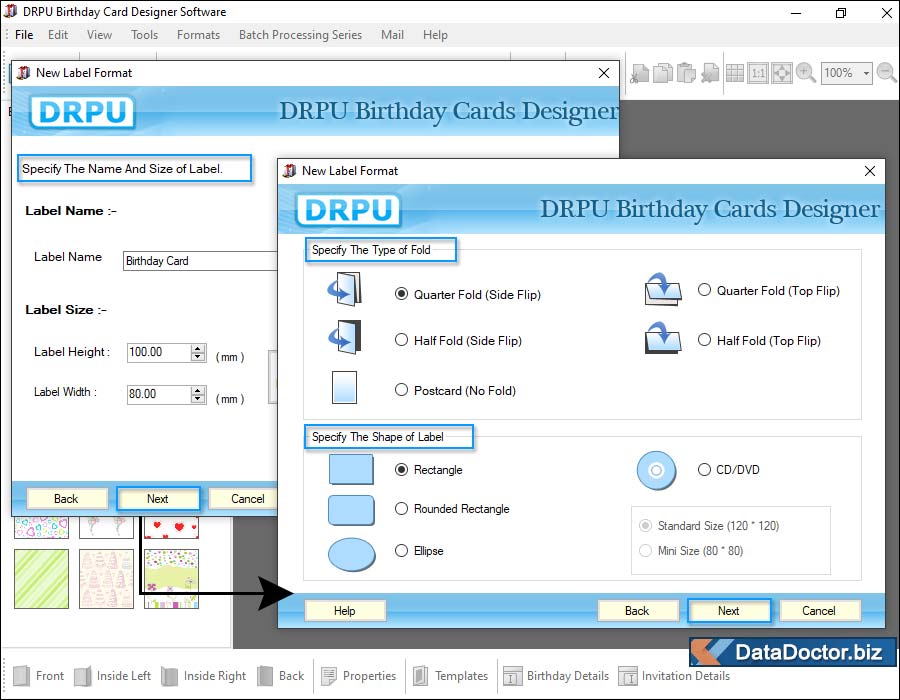The width and height of the screenshot is (900, 700).
Task: Click Cancel in the label size dialog
Action: [243, 499]
